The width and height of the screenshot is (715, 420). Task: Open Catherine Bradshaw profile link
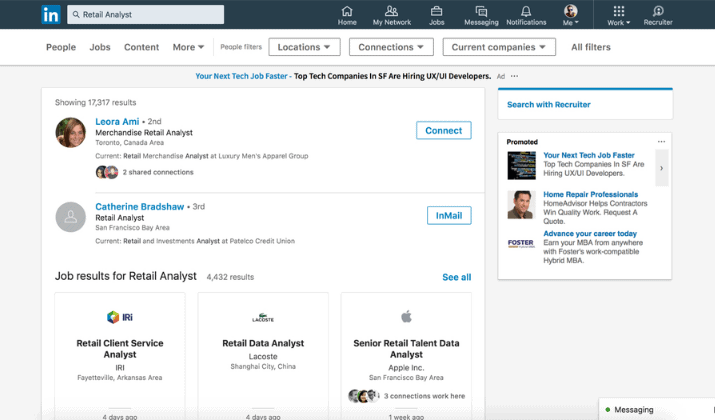click(x=140, y=207)
